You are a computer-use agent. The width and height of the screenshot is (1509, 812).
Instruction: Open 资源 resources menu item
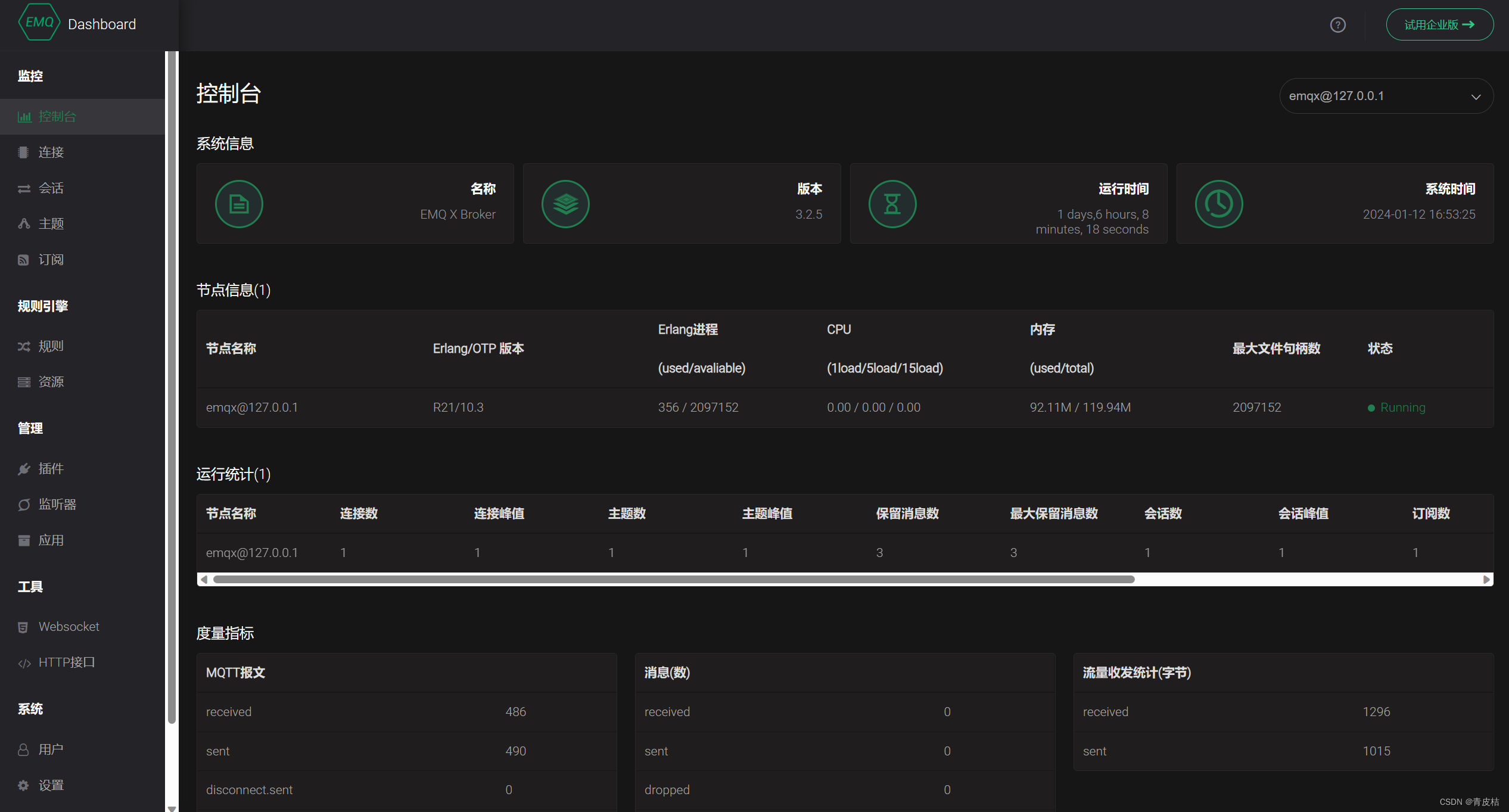click(82, 382)
